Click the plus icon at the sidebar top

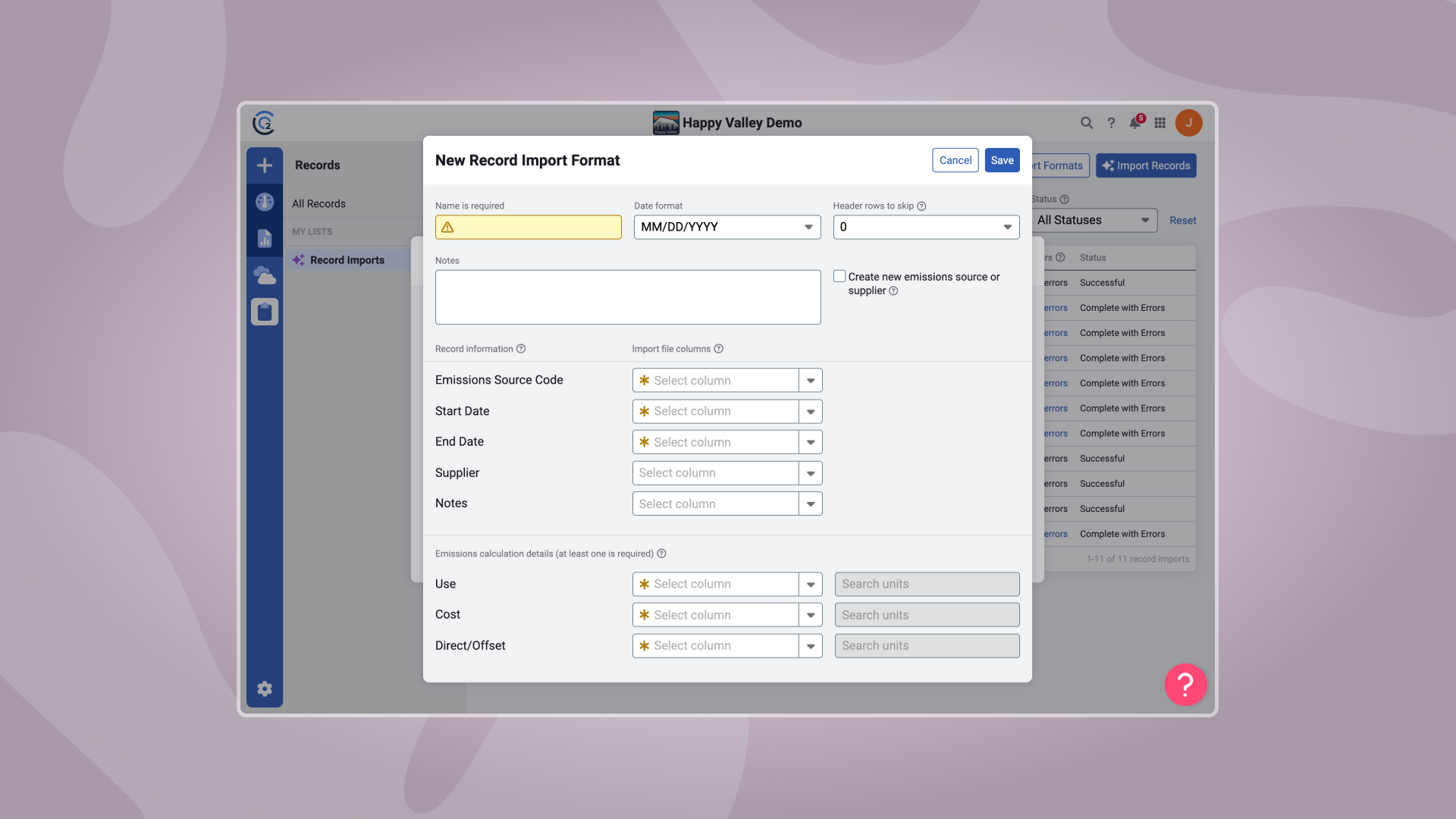[x=264, y=165]
